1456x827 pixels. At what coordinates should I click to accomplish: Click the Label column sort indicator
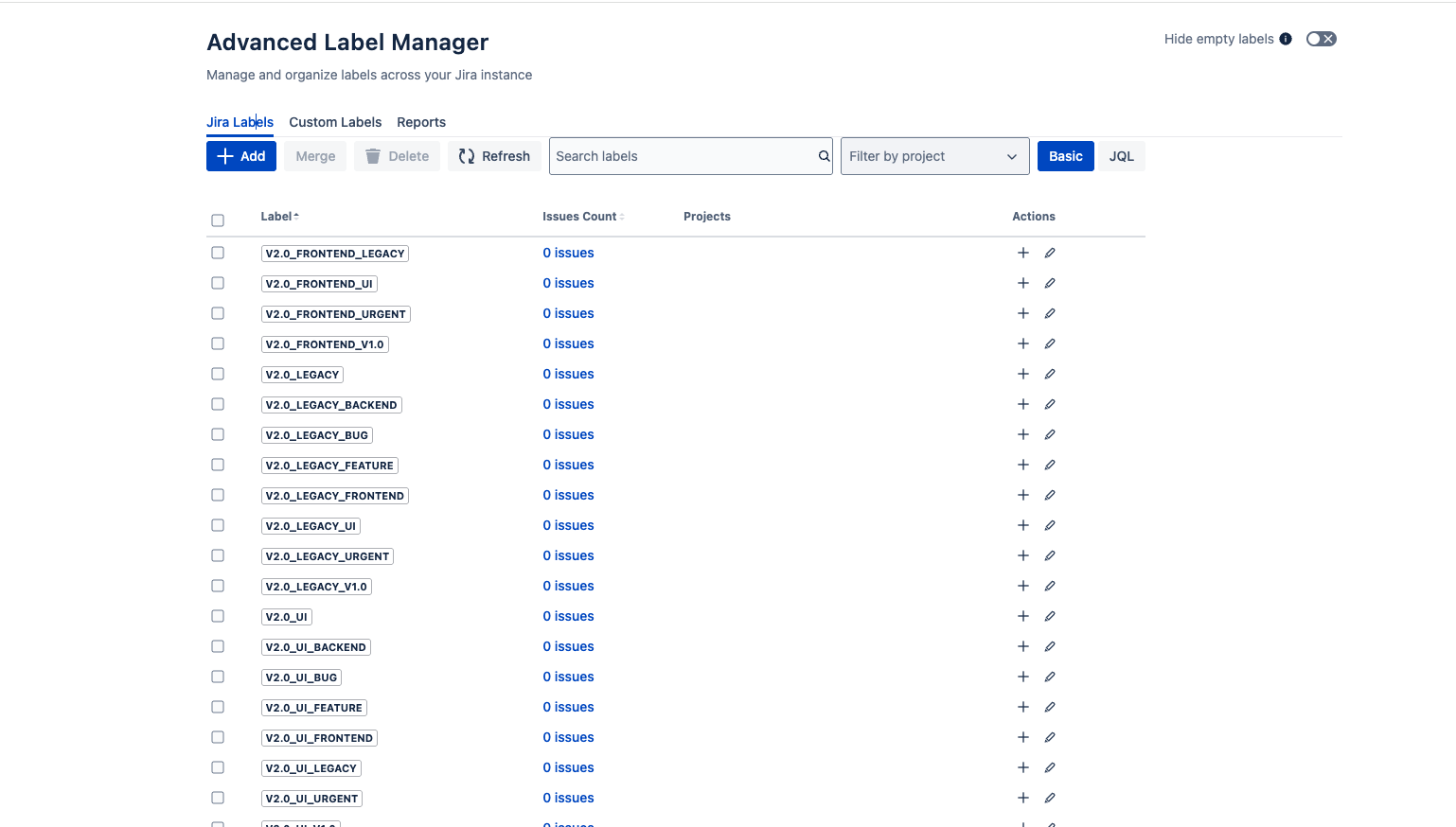(x=296, y=215)
